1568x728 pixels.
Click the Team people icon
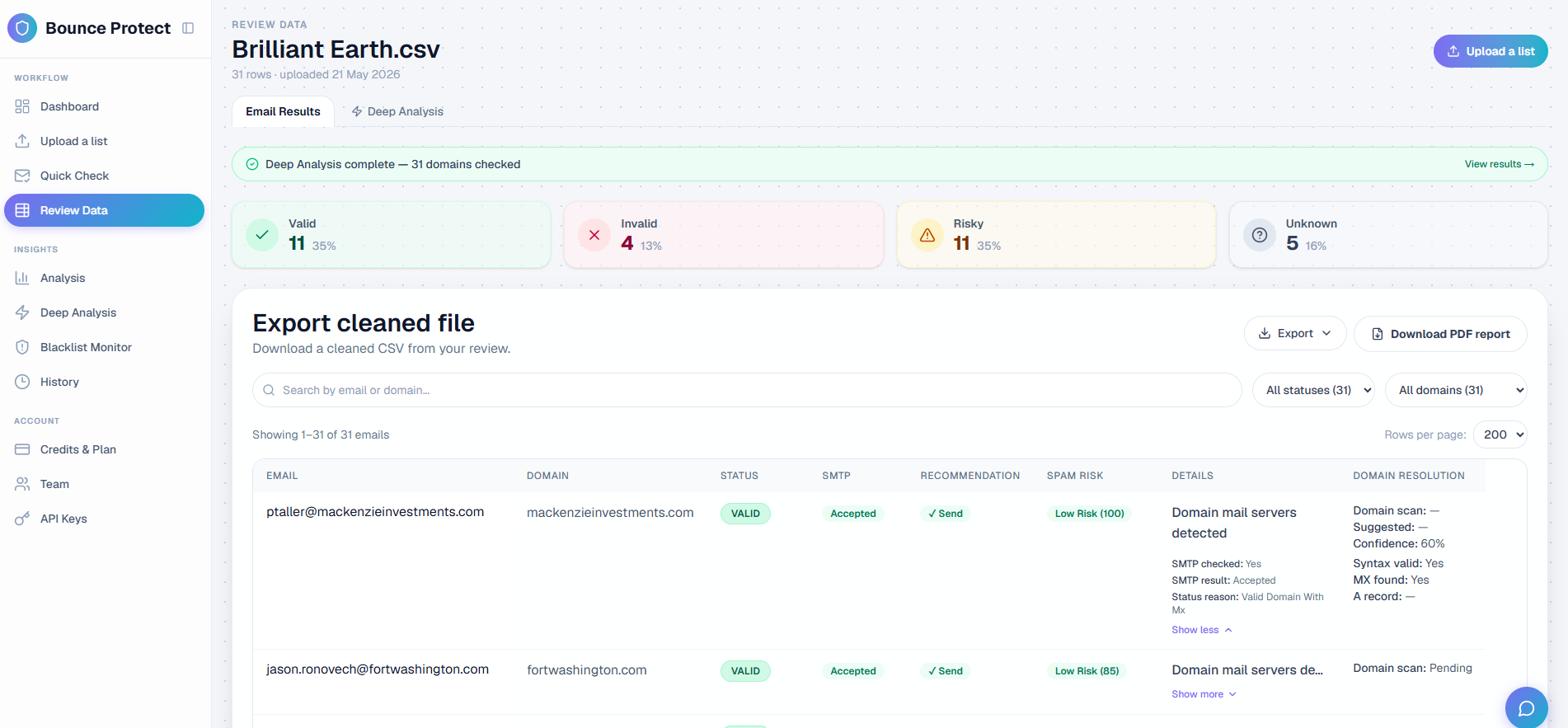(x=22, y=484)
